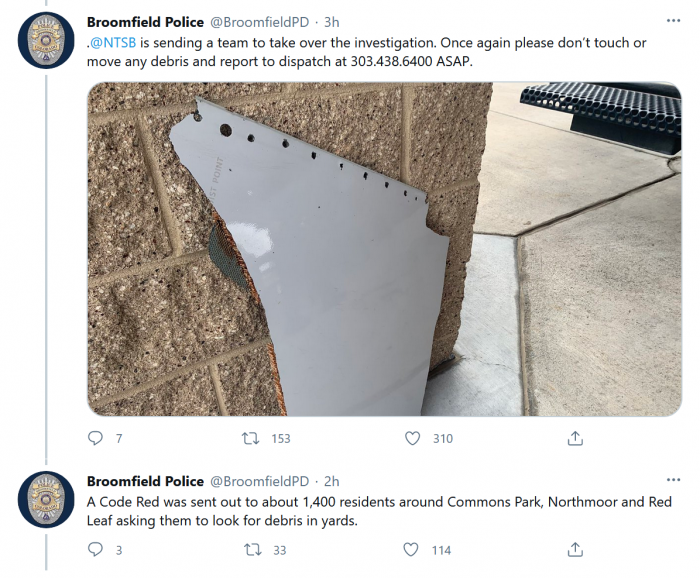Open the @NTSB mention link
This screenshot has height=578, width=700.
click(x=112, y=43)
